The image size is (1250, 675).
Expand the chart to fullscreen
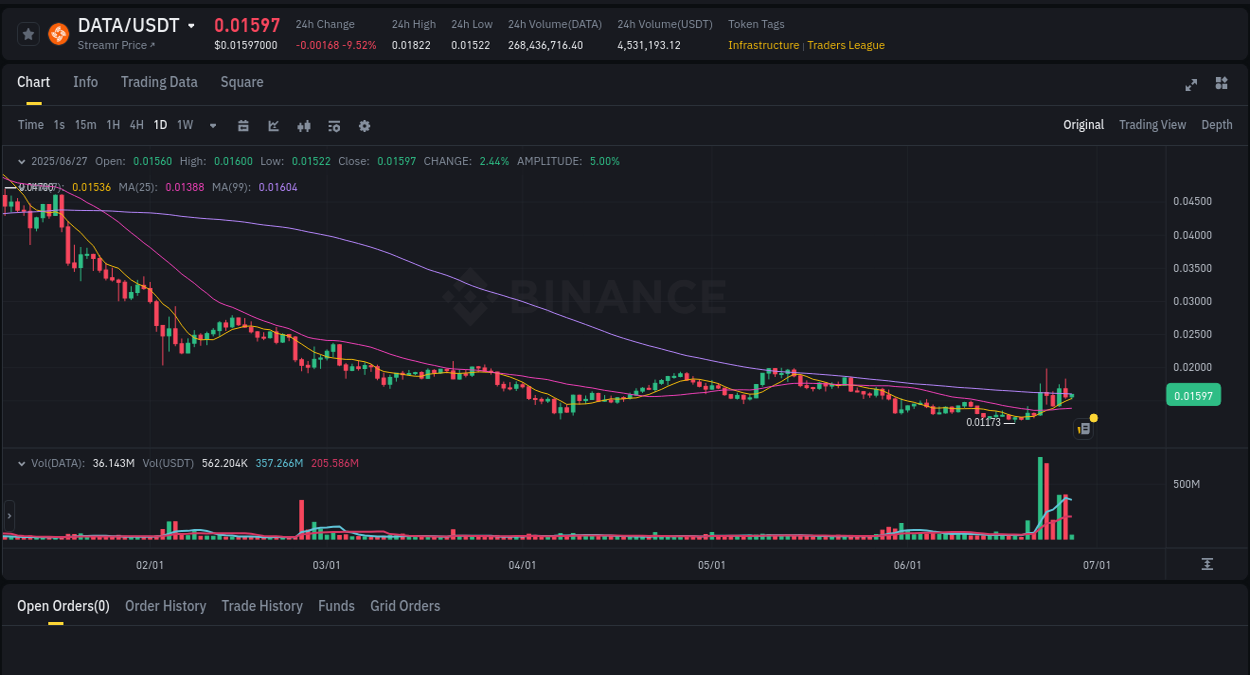click(1191, 85)
